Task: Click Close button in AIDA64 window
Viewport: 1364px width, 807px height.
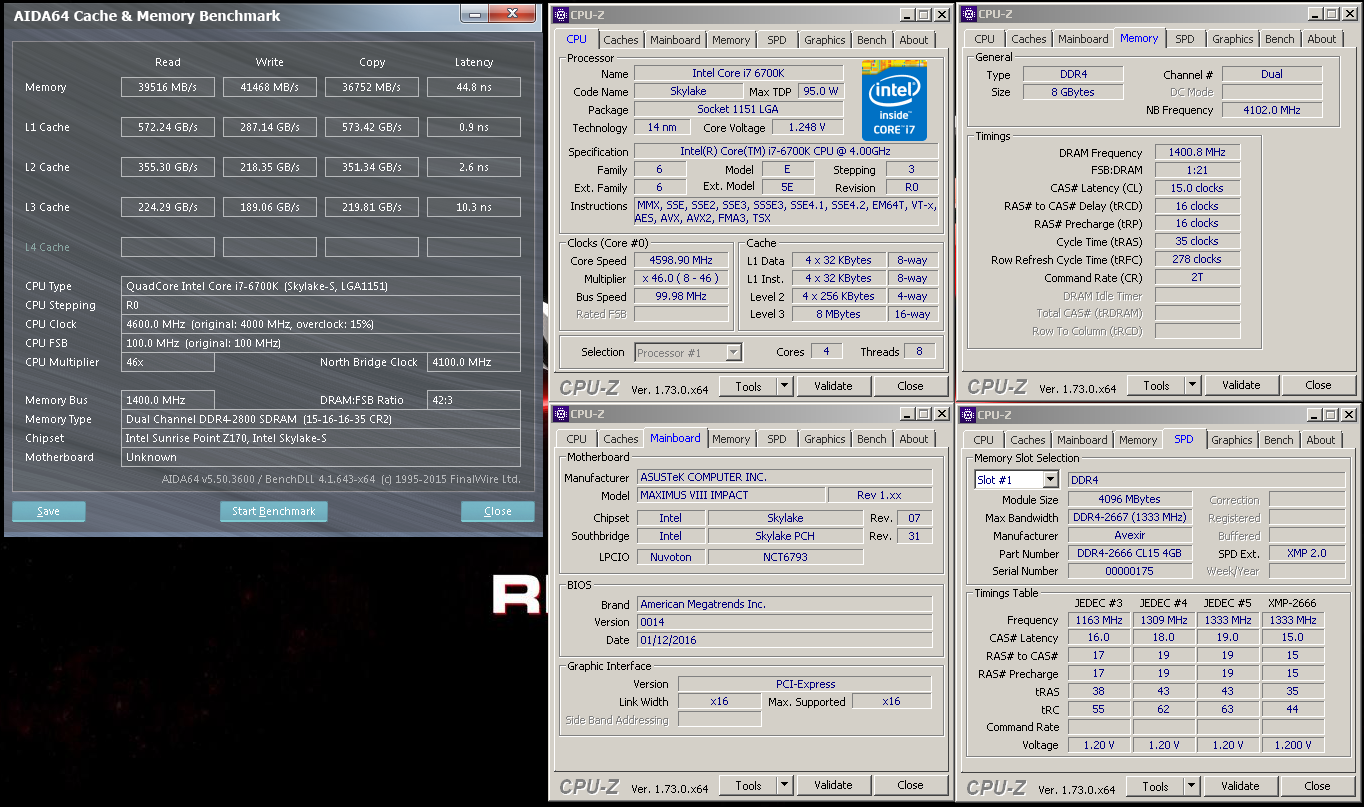Action: 498,511
